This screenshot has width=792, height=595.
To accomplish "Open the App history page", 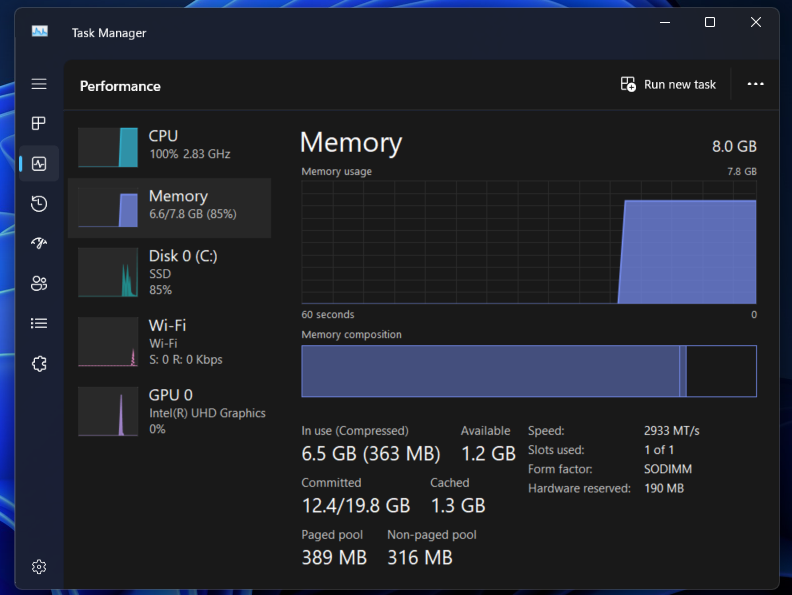I will [x=39, y=204].
